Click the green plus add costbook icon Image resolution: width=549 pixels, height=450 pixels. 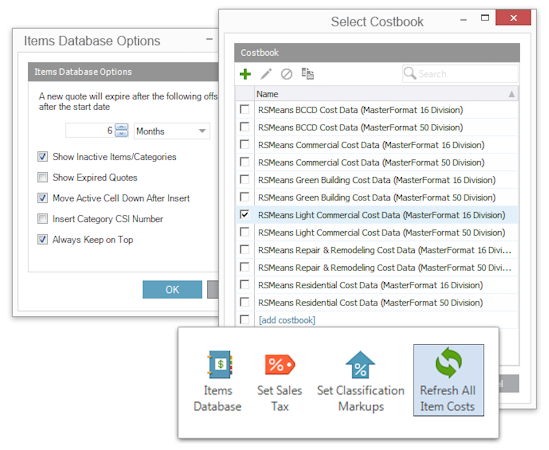(245, 74)
